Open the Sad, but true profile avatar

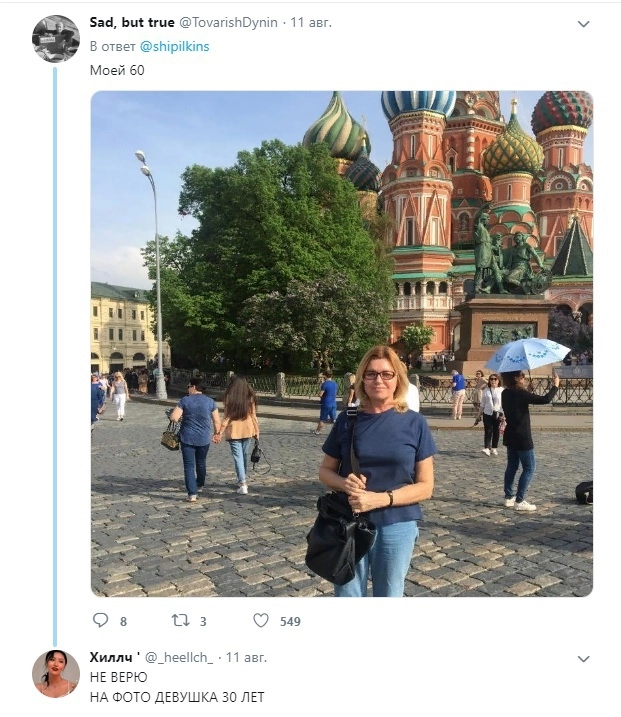[x=56, y=39]
